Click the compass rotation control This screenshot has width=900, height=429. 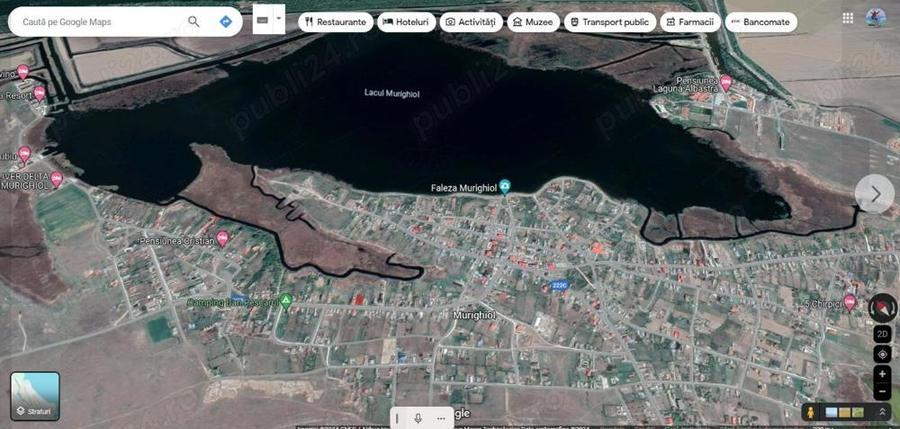[882, 308]
